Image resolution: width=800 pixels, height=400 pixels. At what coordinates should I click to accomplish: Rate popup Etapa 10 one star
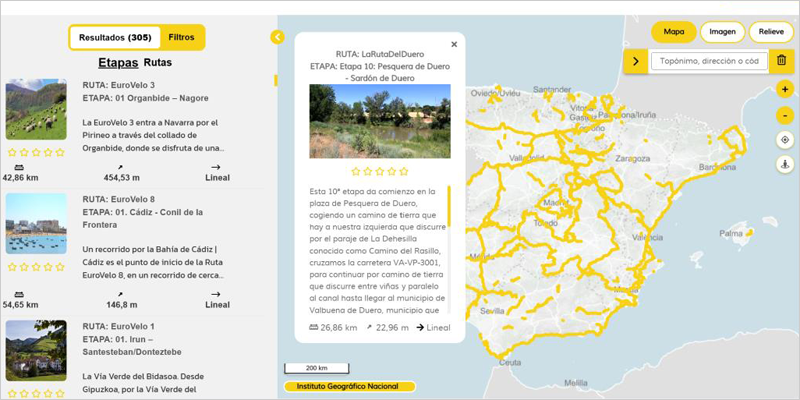(x=356, y=171)
